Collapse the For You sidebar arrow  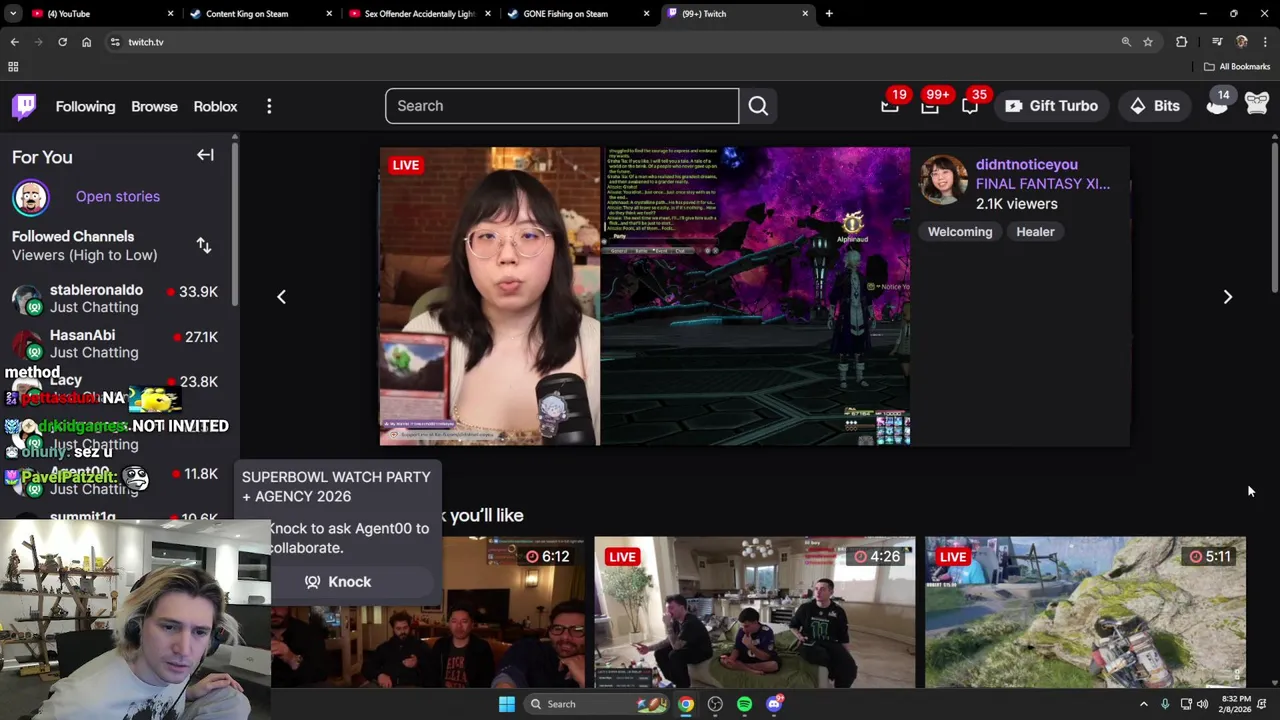tap(205, 155)
